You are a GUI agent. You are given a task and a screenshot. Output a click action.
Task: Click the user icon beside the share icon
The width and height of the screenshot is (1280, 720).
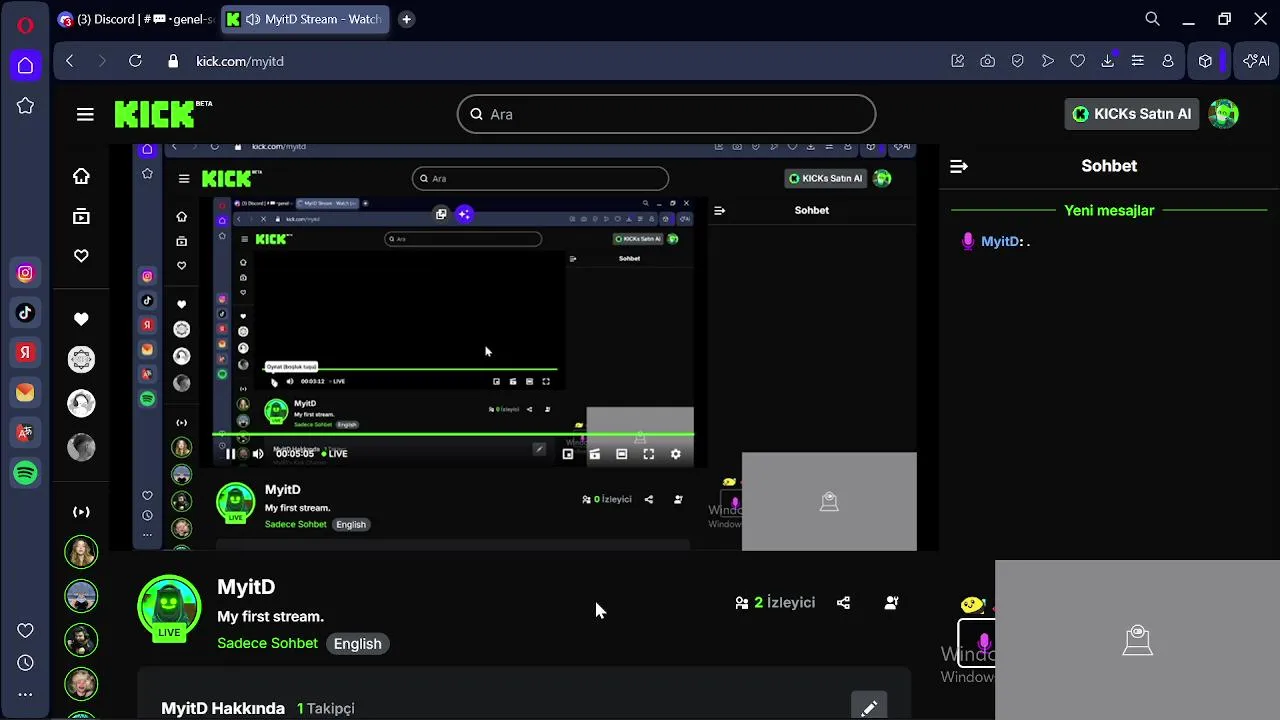click(891, 603)
